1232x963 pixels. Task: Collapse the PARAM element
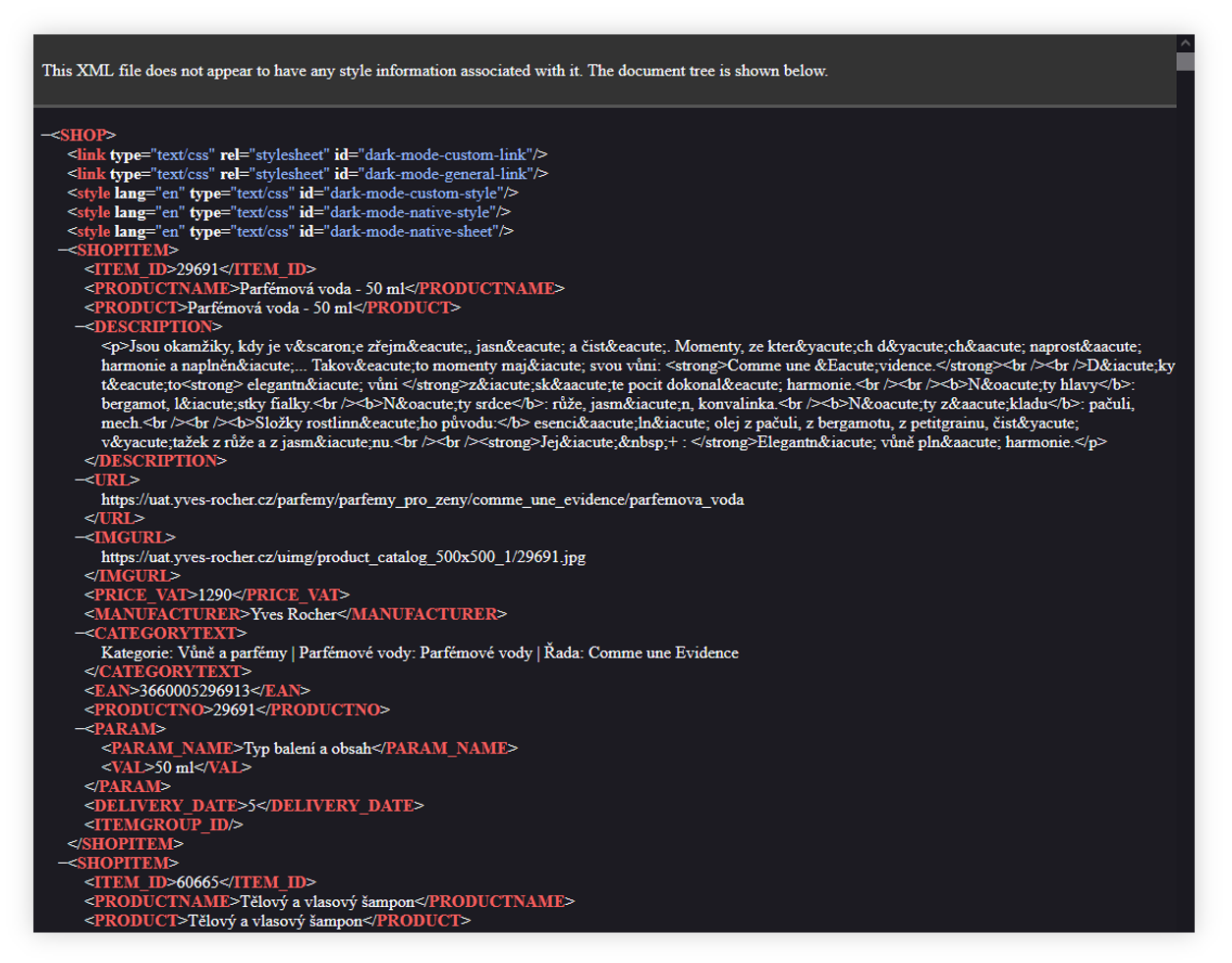point(80,729)
